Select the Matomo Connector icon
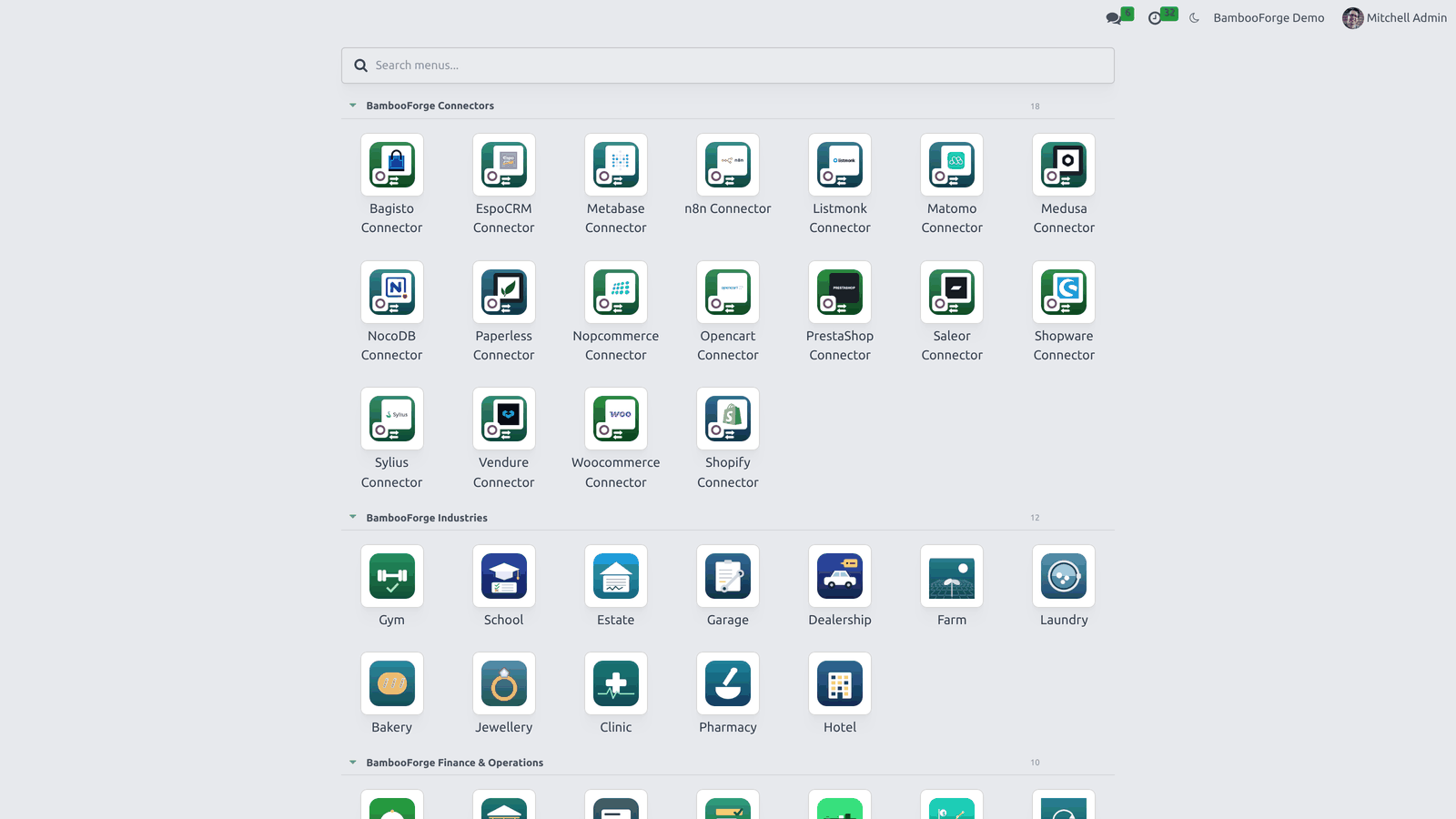The width and height of the screenshot is (1456, 819). tap(952, 165)
